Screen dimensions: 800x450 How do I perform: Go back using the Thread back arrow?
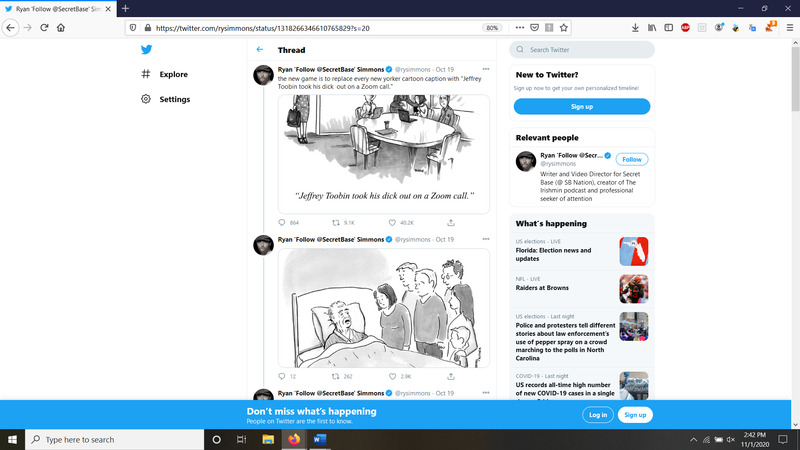pos(260,49)
